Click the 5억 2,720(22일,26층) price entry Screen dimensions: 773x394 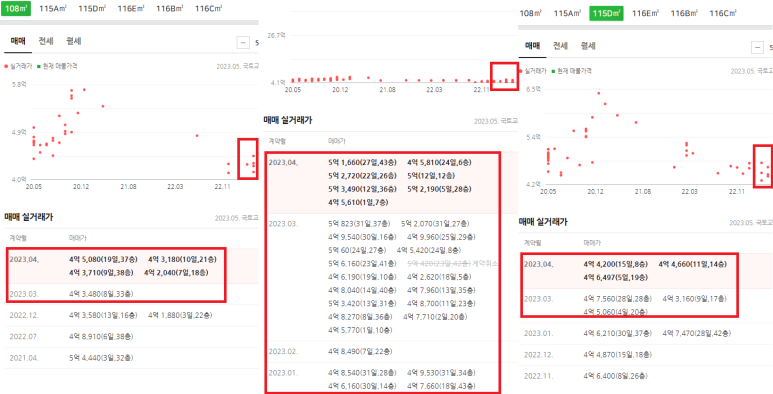pos(363,176)
